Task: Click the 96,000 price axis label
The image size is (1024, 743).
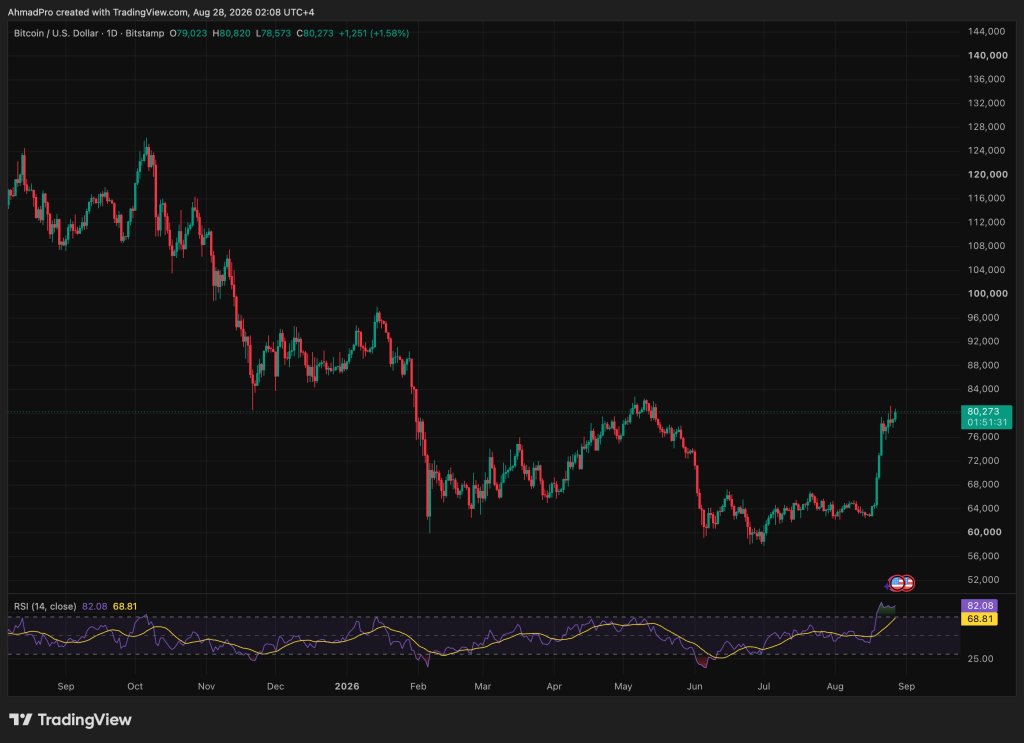Action: (x=984, y=317)
